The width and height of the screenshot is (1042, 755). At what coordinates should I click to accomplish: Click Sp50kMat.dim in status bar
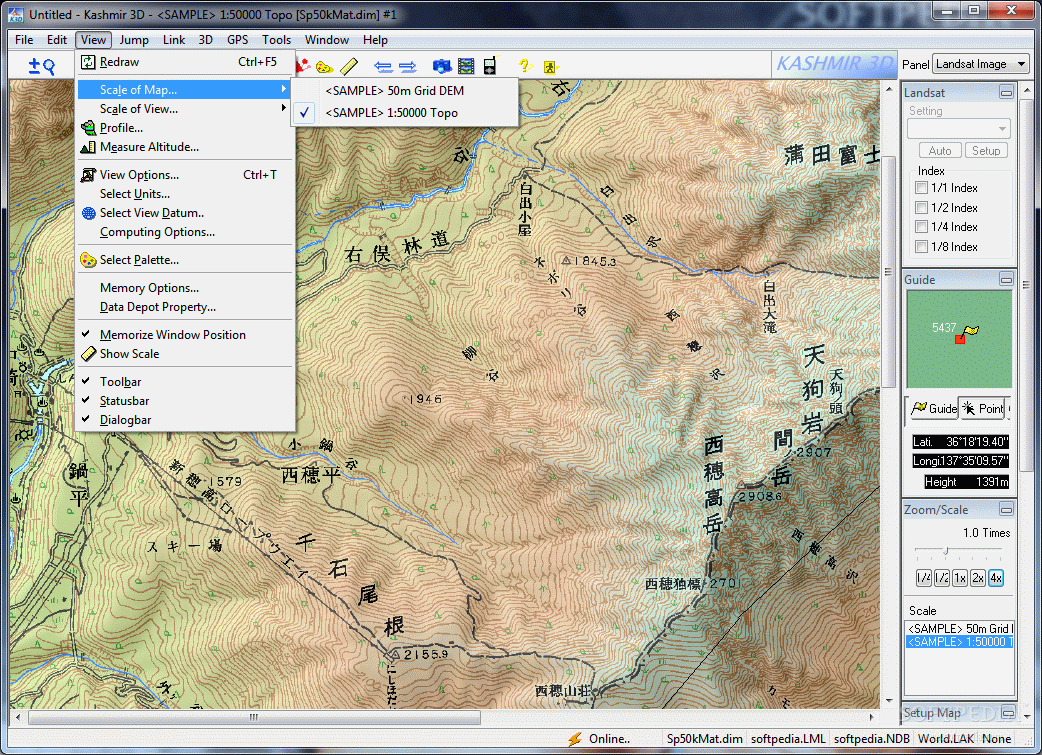(704, 739)
